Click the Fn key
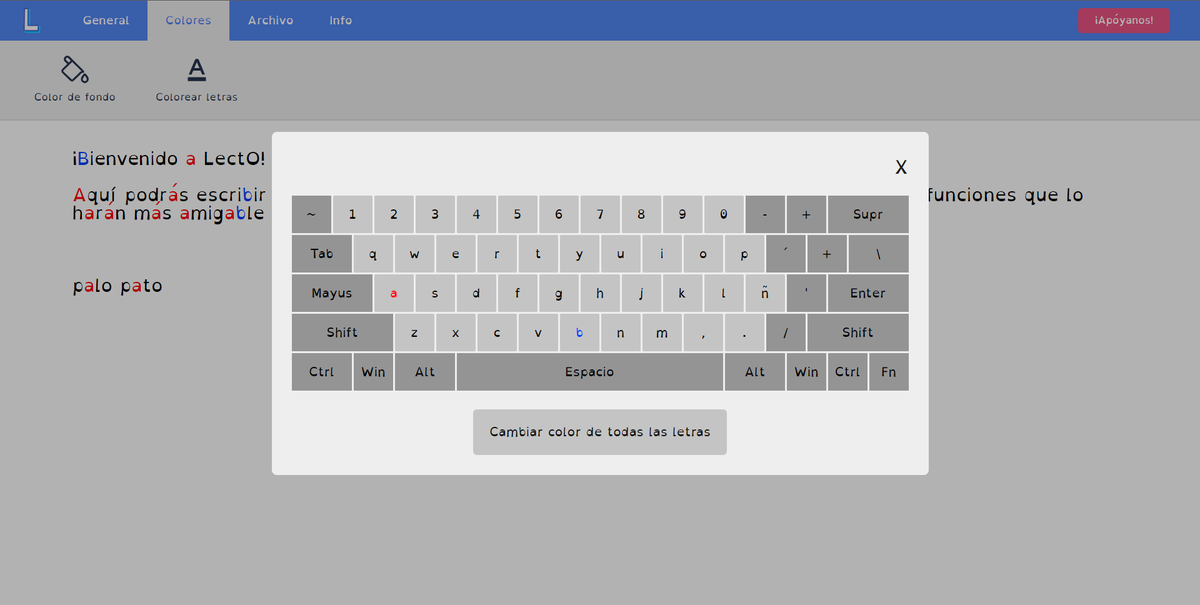Image resolution: width=1200 pixels, height=605 pixels. [x=889, y=372]
